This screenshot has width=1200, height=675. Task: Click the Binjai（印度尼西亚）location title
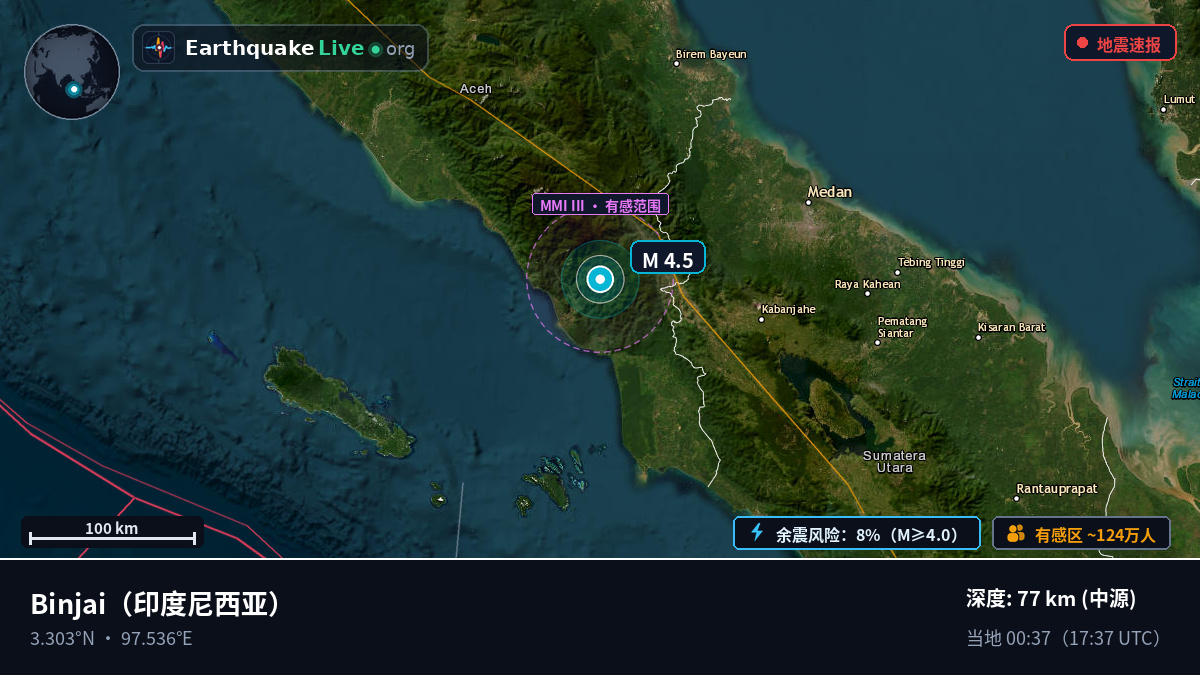pyautogui.click(x=156, y=604)
